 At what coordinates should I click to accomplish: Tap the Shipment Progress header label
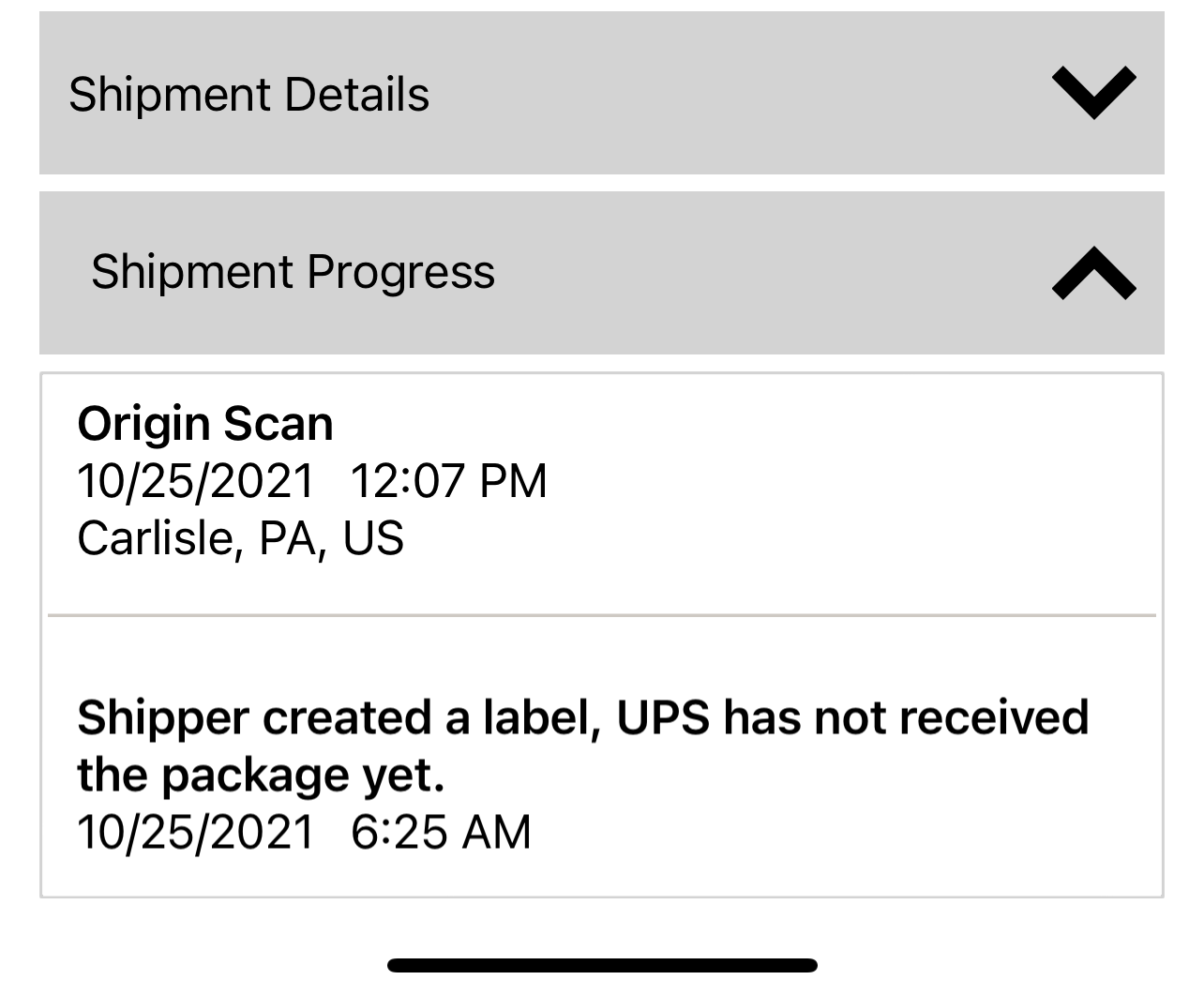293,272
